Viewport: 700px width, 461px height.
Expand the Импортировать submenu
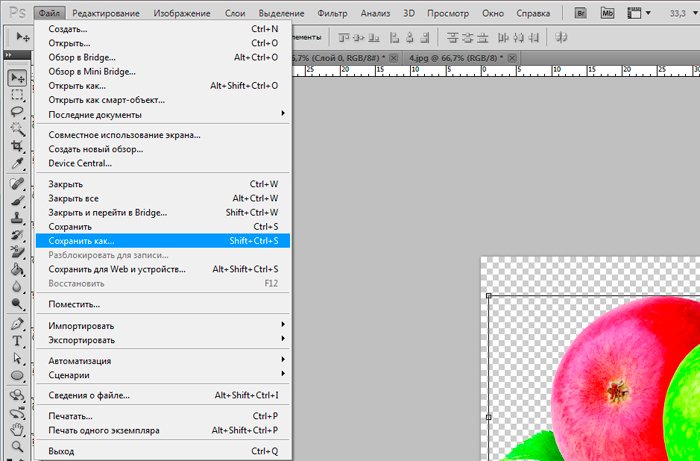point(160,325)
